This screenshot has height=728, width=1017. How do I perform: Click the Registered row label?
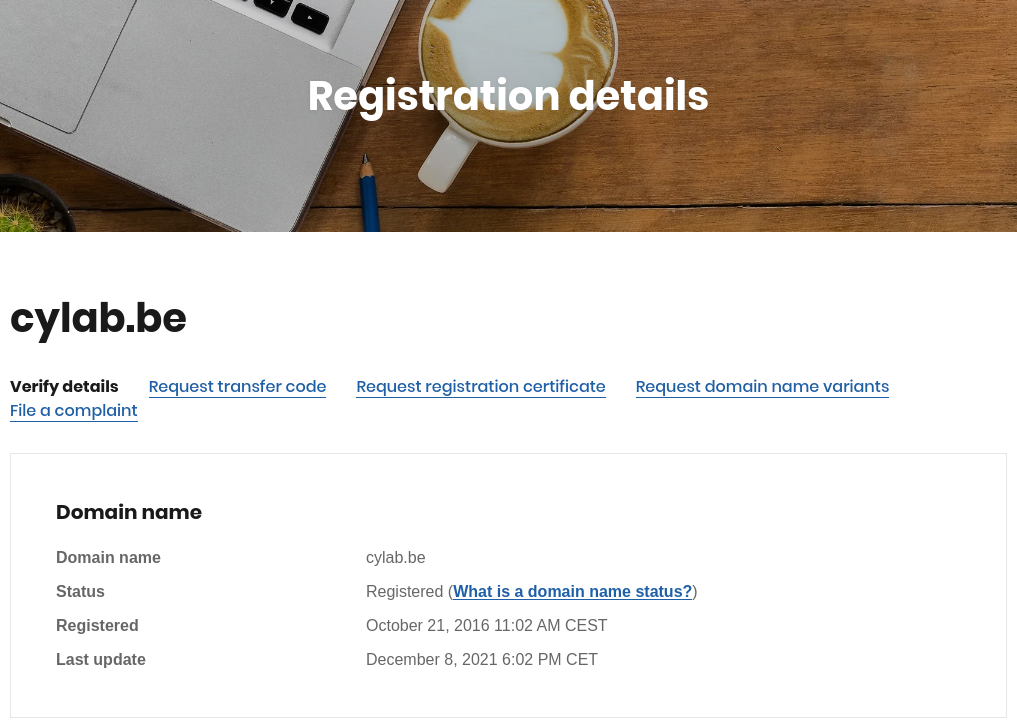pos(97,625)
